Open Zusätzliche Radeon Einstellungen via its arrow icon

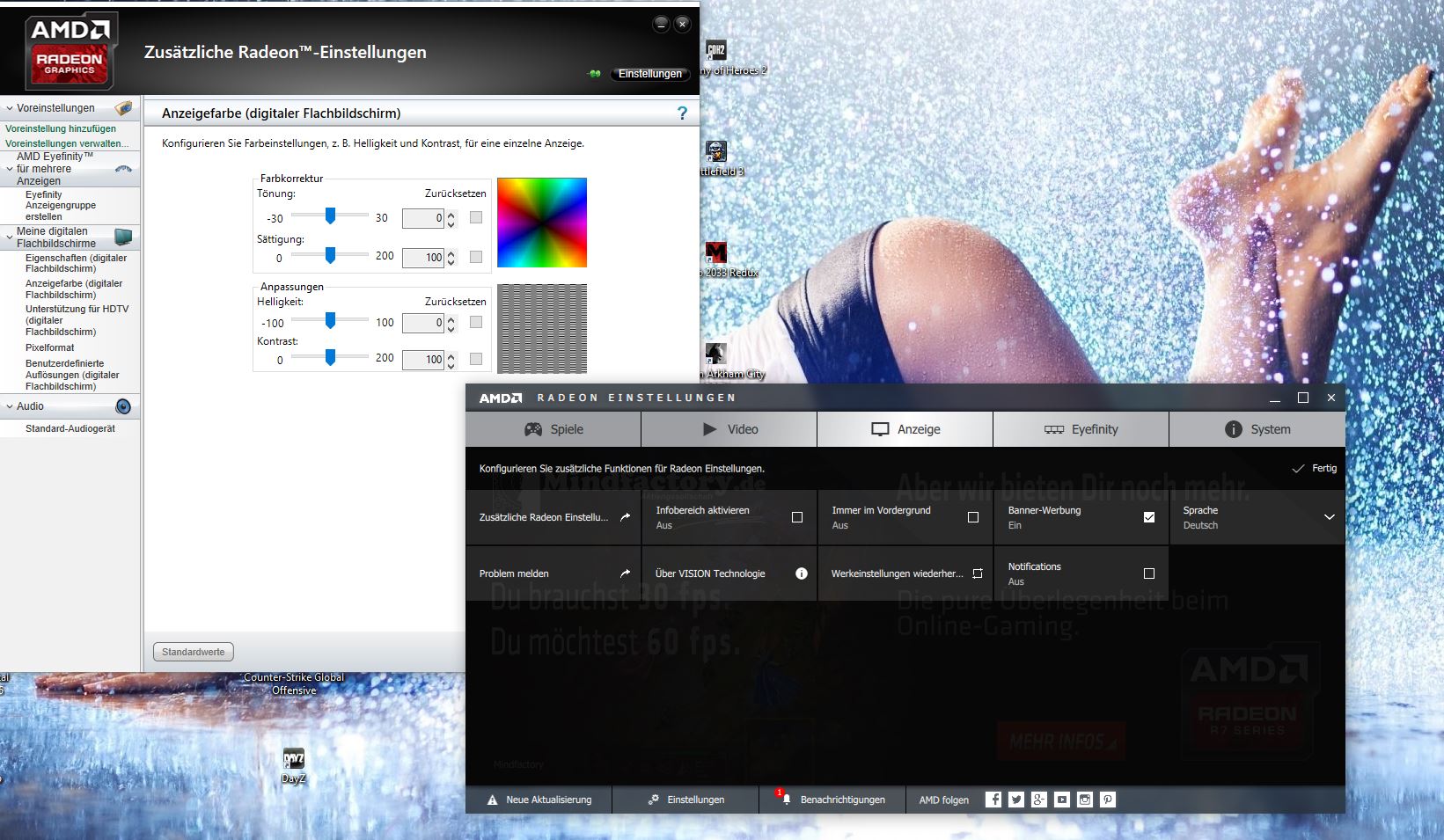[x=626, y=517]
